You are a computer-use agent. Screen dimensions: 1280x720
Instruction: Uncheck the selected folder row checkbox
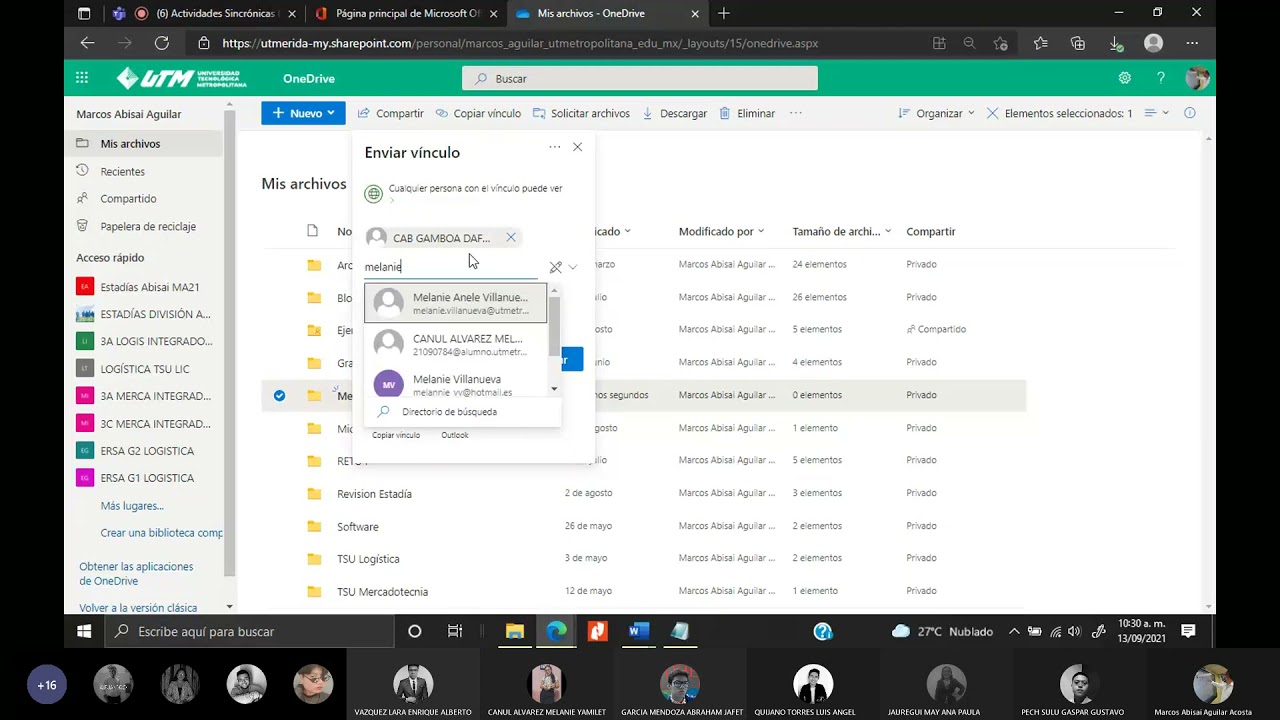[x=279, y=395]
